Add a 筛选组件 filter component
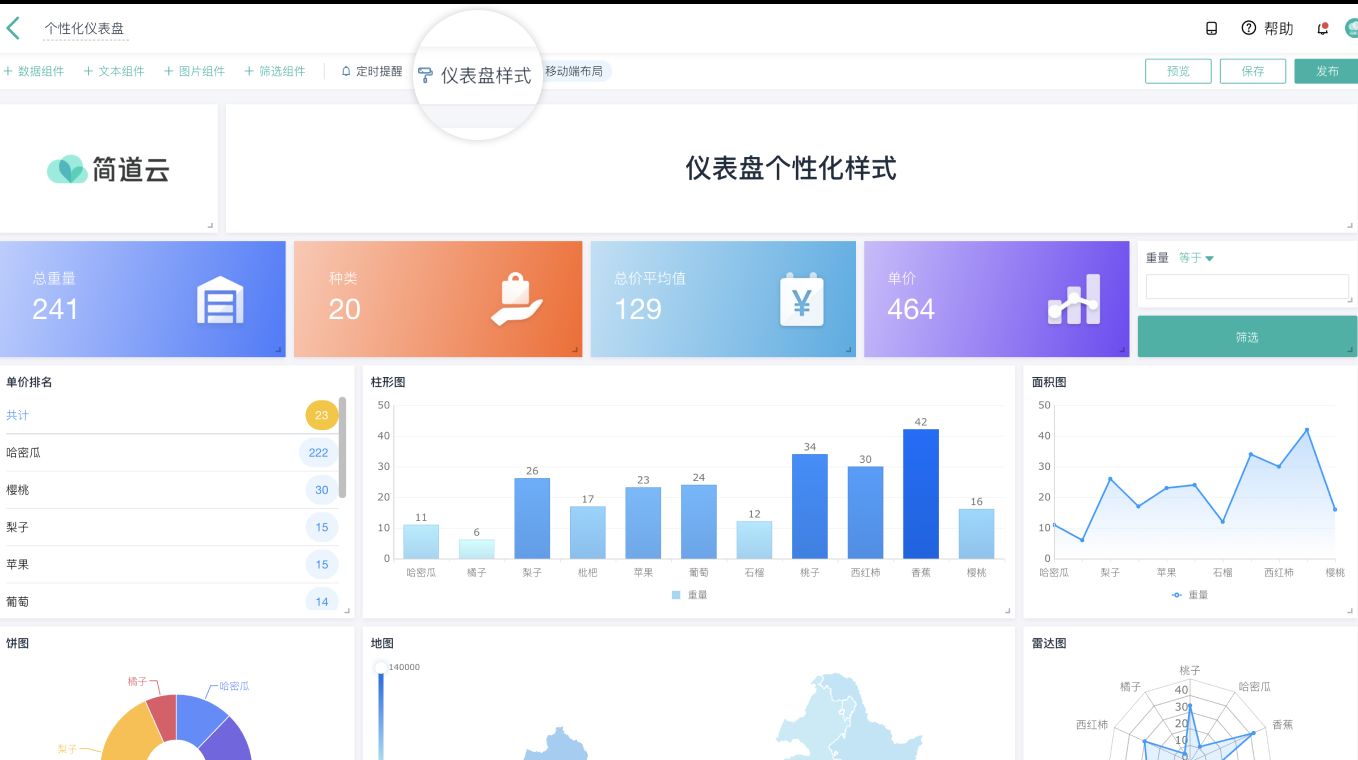 (275, 71)
